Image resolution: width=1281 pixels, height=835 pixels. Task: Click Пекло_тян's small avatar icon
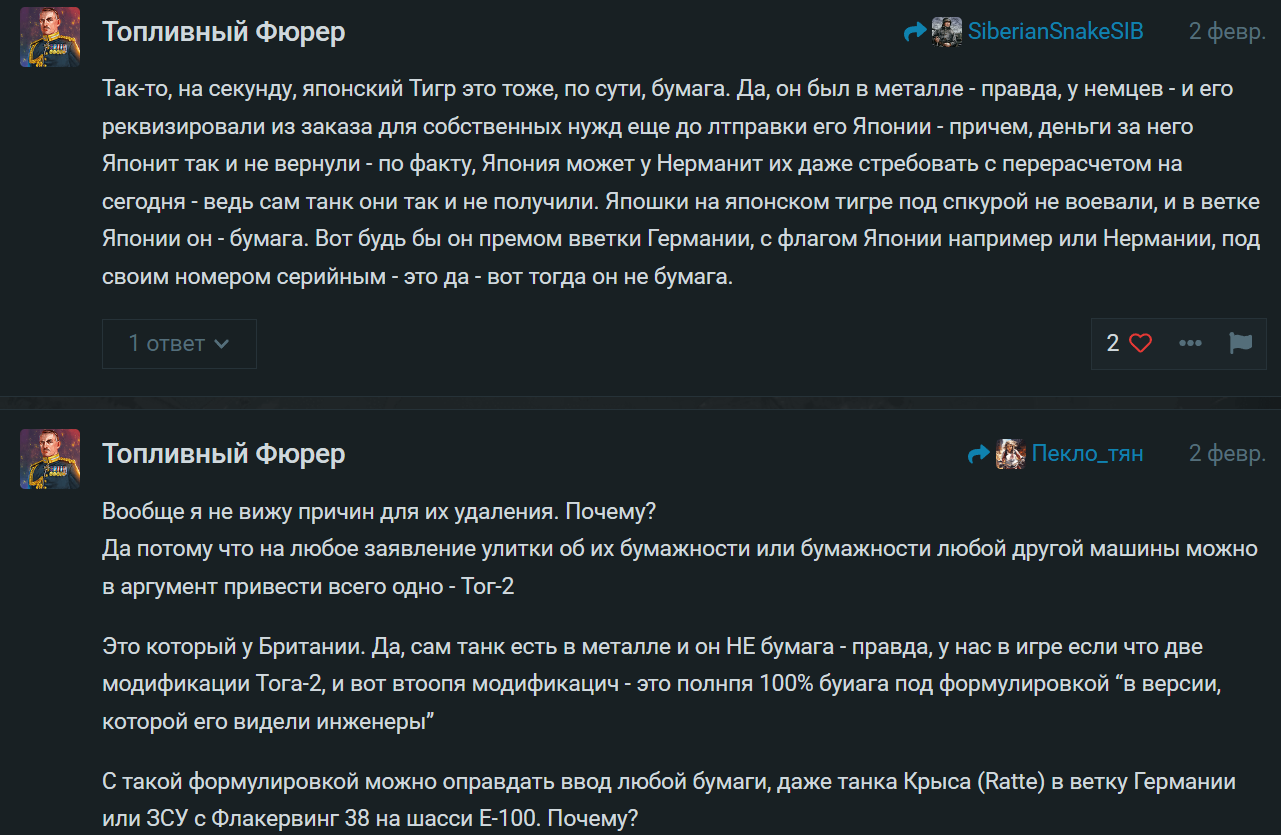pos(1011,455)
